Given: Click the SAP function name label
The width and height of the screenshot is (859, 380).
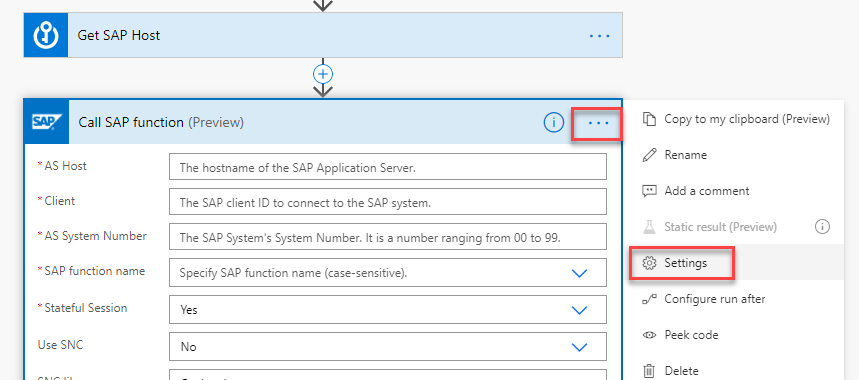Looking at the screenshot, I should click(x=95, y=271).
